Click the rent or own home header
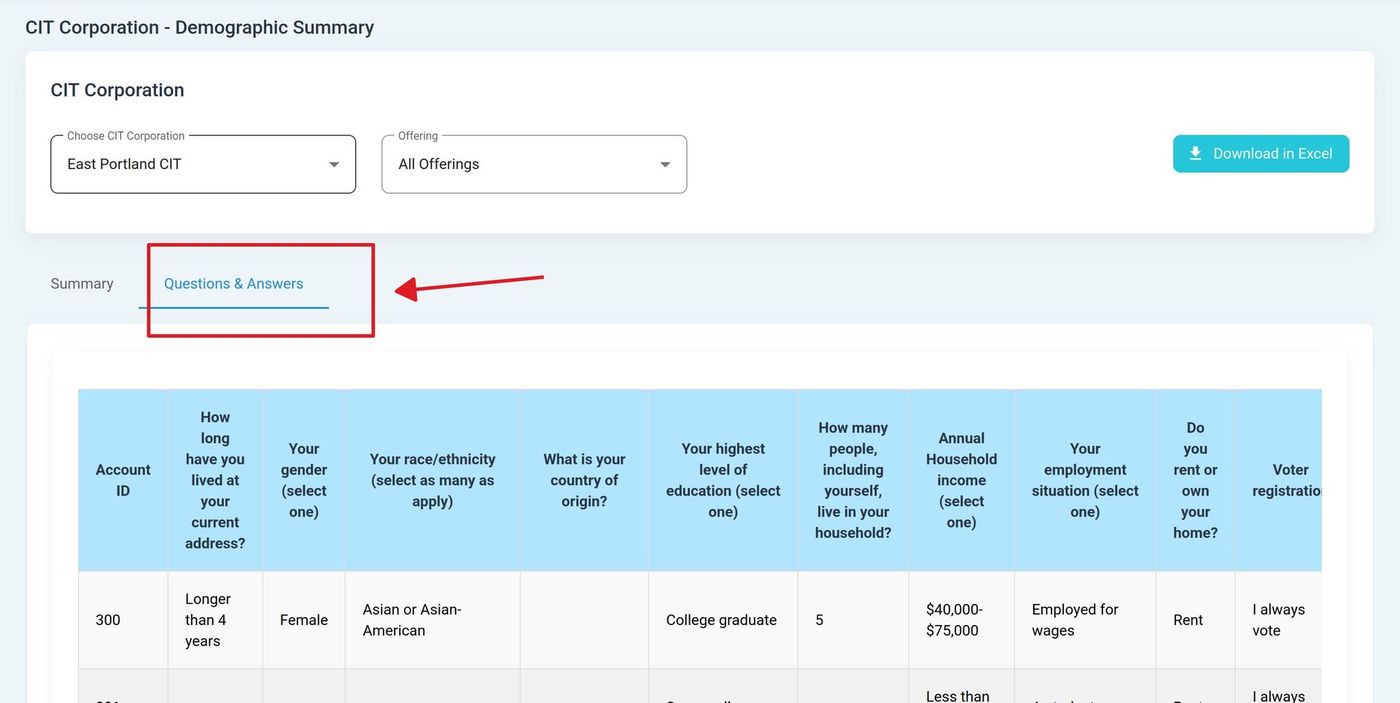This screenshot has height=703, width=1400. pos(1195,480)
